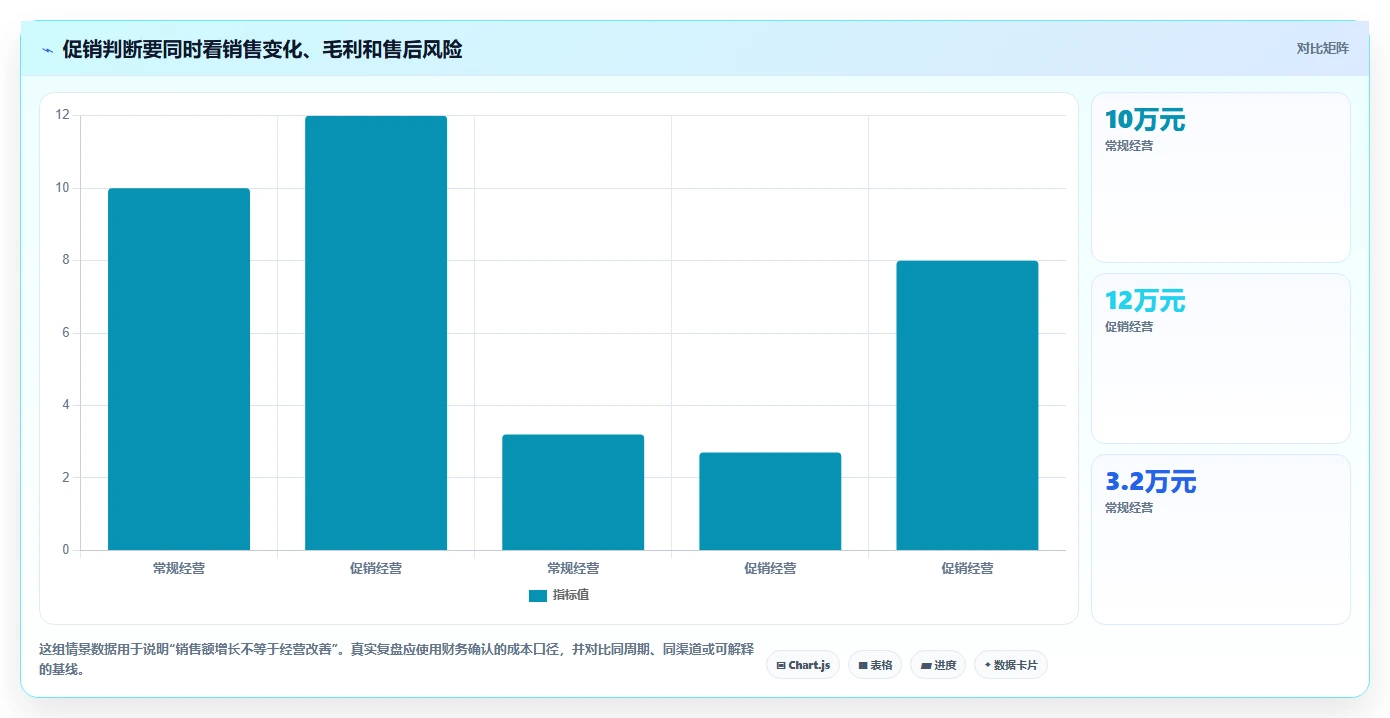This screenshot has width=1390, height=718.
Task: Click the 3.2万元 value text
Action: tap(1151, 482)
